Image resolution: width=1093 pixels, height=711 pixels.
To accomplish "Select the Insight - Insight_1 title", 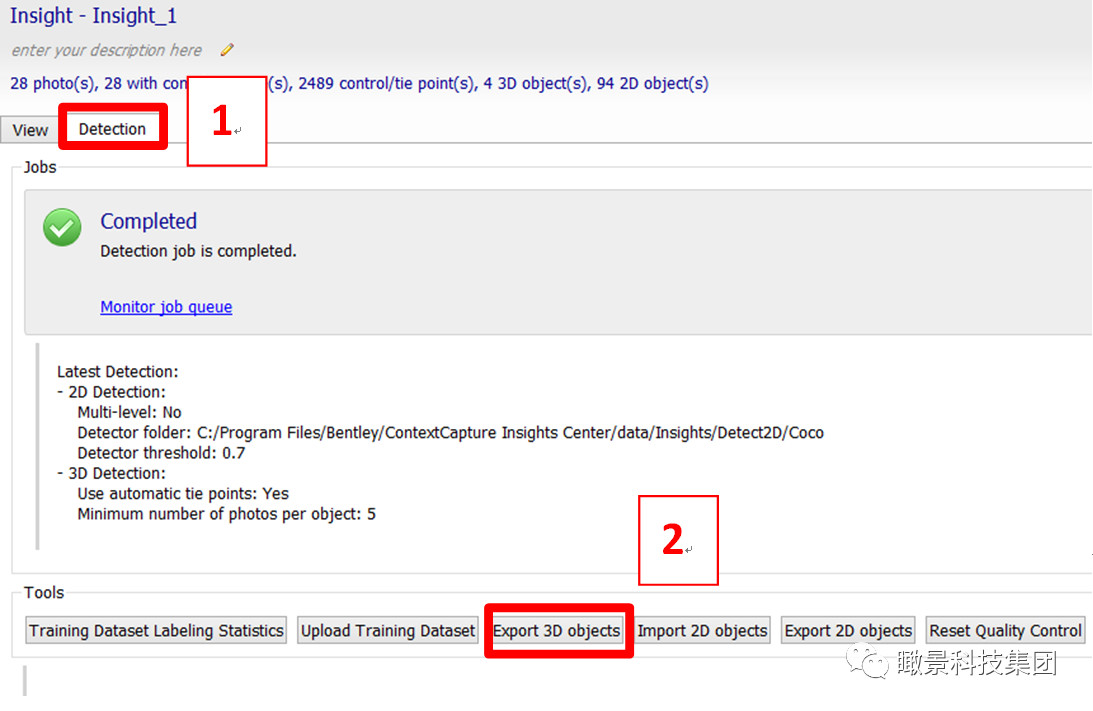I will click(x=93, y=15).
